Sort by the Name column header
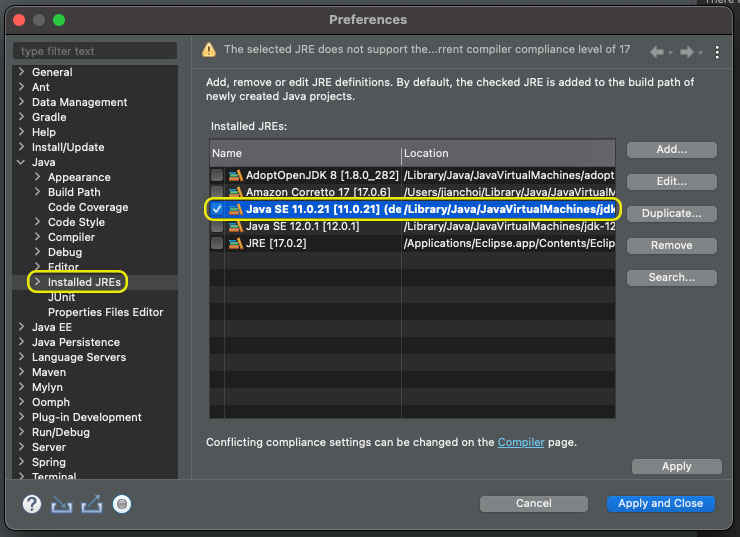740x537 pixels. (305, 153)
